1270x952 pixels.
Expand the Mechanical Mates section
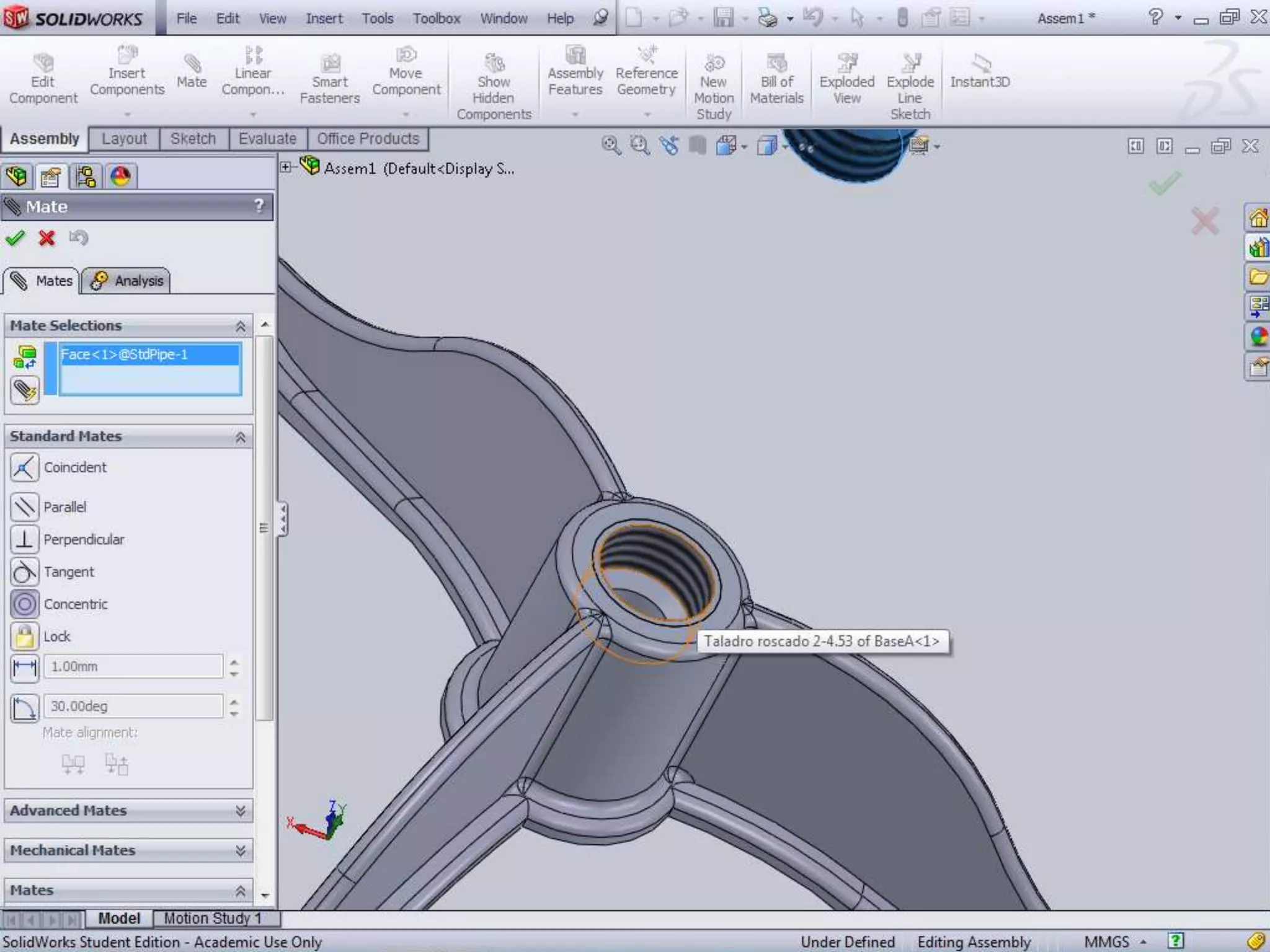coord(241,850)
